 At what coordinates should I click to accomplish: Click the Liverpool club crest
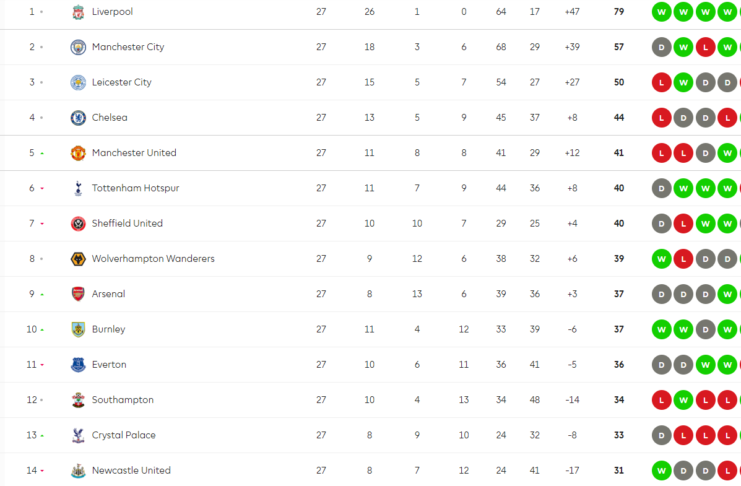pos(78,12)
